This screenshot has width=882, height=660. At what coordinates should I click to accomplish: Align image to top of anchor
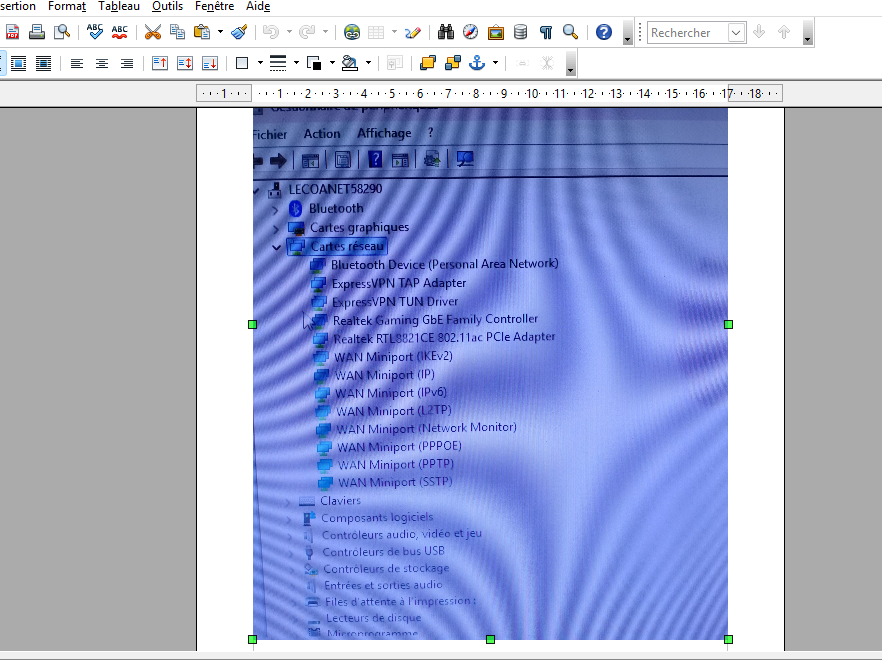(x=160, y=63)
